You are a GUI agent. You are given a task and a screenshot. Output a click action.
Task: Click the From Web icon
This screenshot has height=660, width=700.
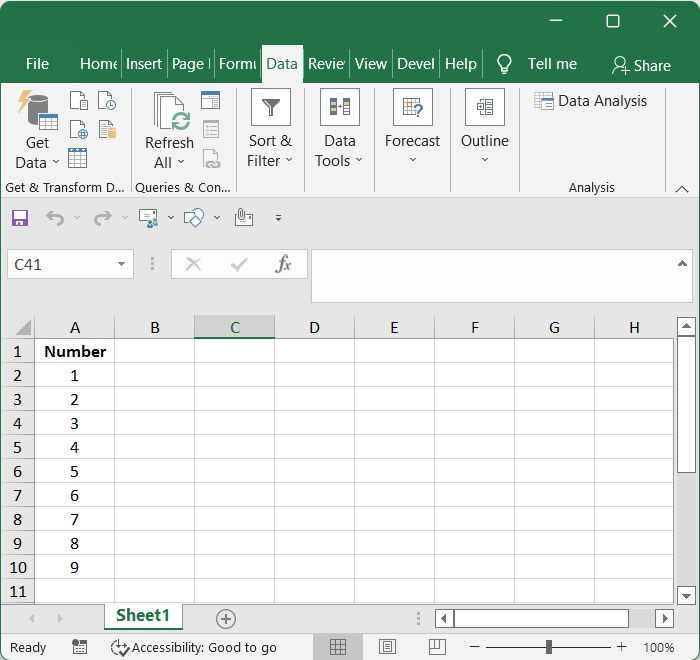[x=78, y=130]
